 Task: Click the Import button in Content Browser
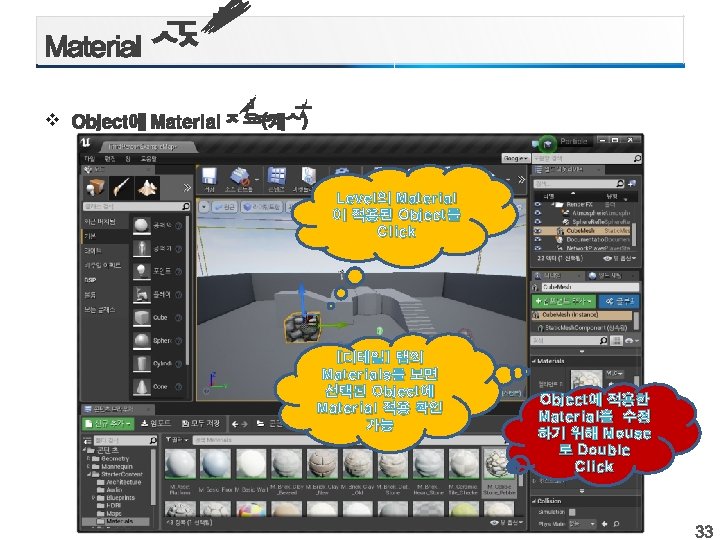click(156, 423)
